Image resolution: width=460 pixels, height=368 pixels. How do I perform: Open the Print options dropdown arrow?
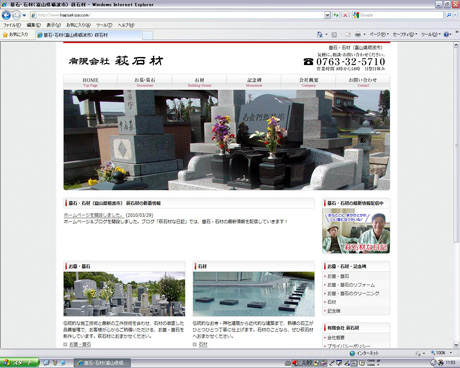364,34
